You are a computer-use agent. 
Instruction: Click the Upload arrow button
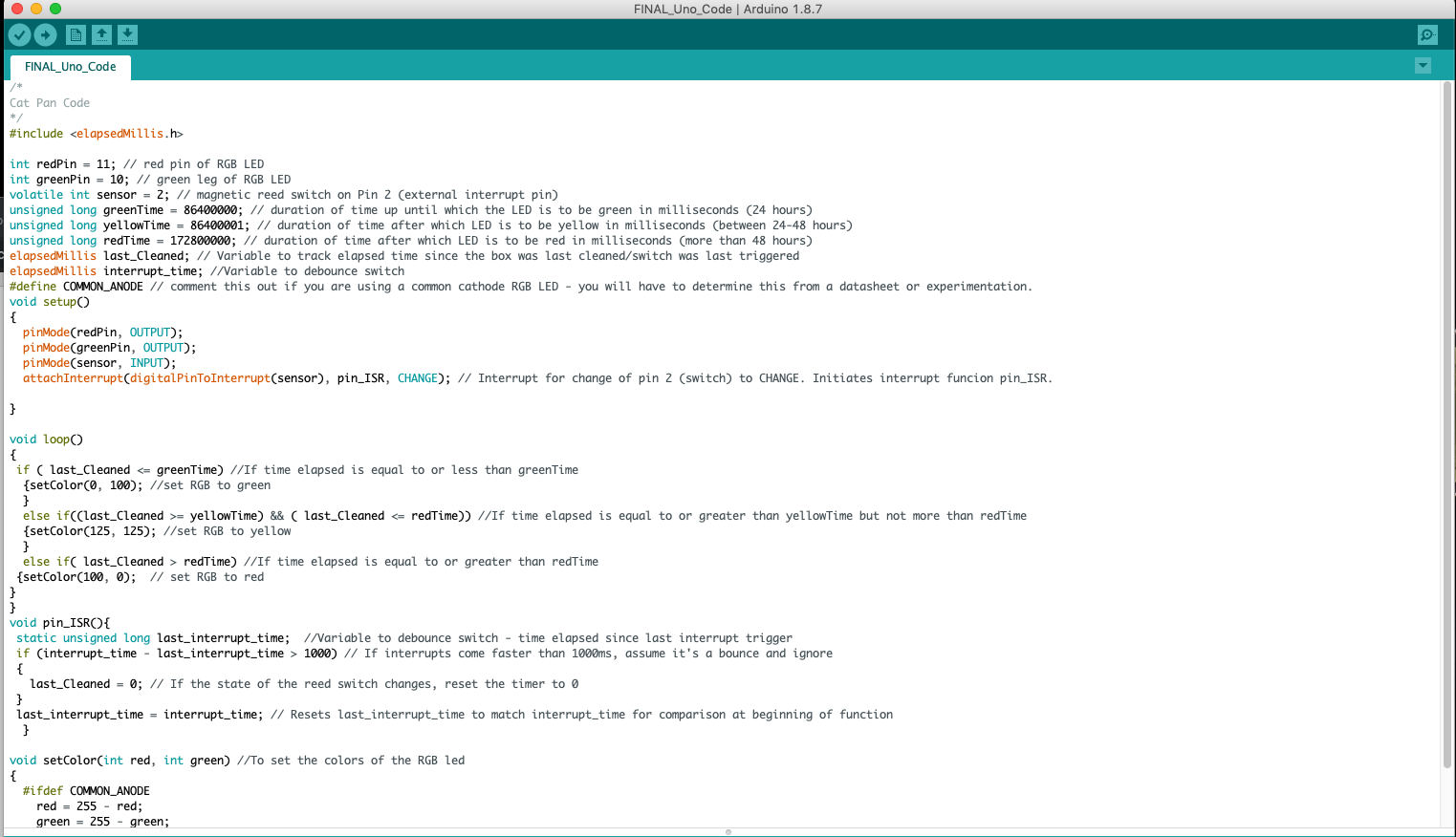click(x=45, y=35)
